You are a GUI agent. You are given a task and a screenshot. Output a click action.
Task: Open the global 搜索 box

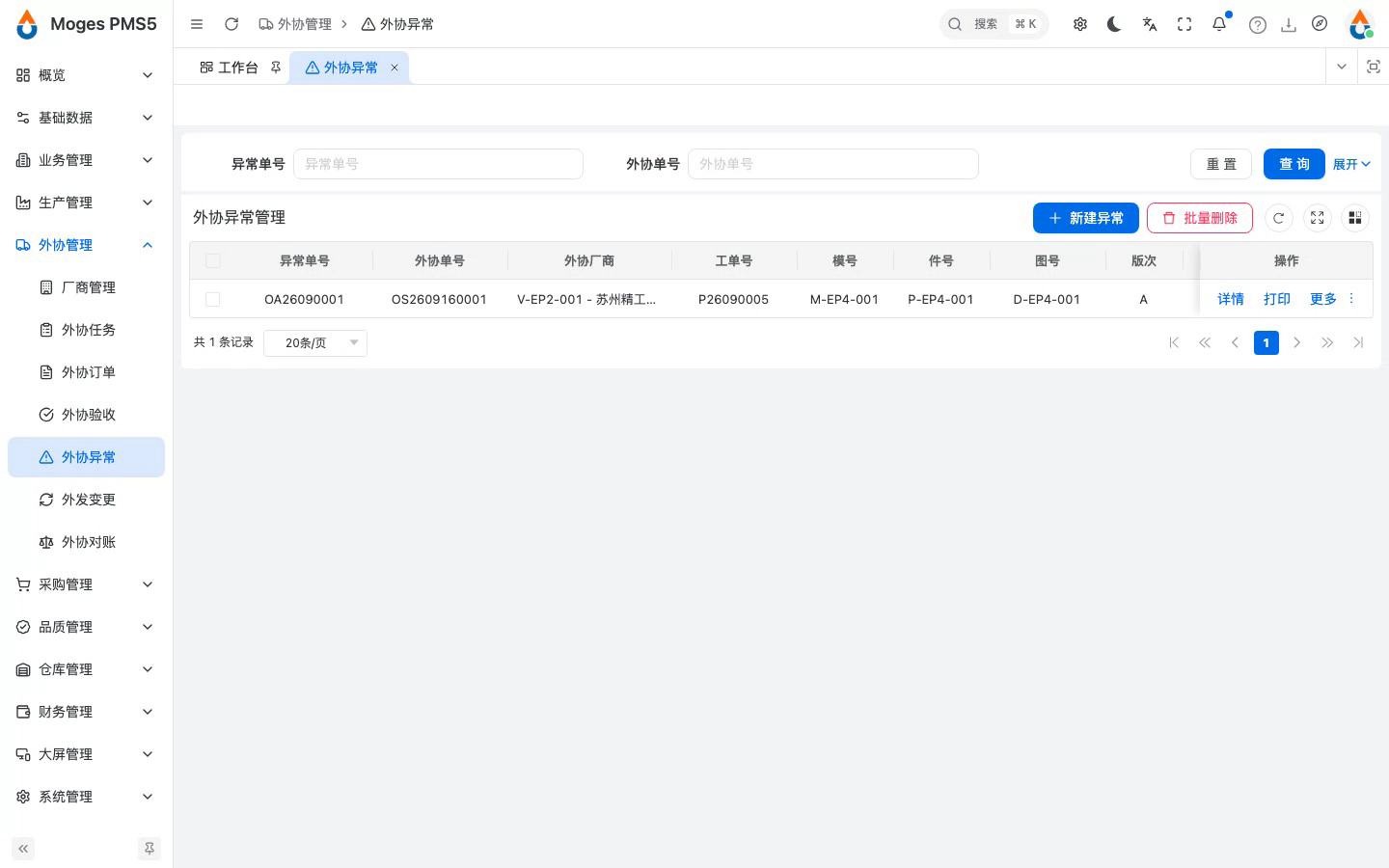994,24
